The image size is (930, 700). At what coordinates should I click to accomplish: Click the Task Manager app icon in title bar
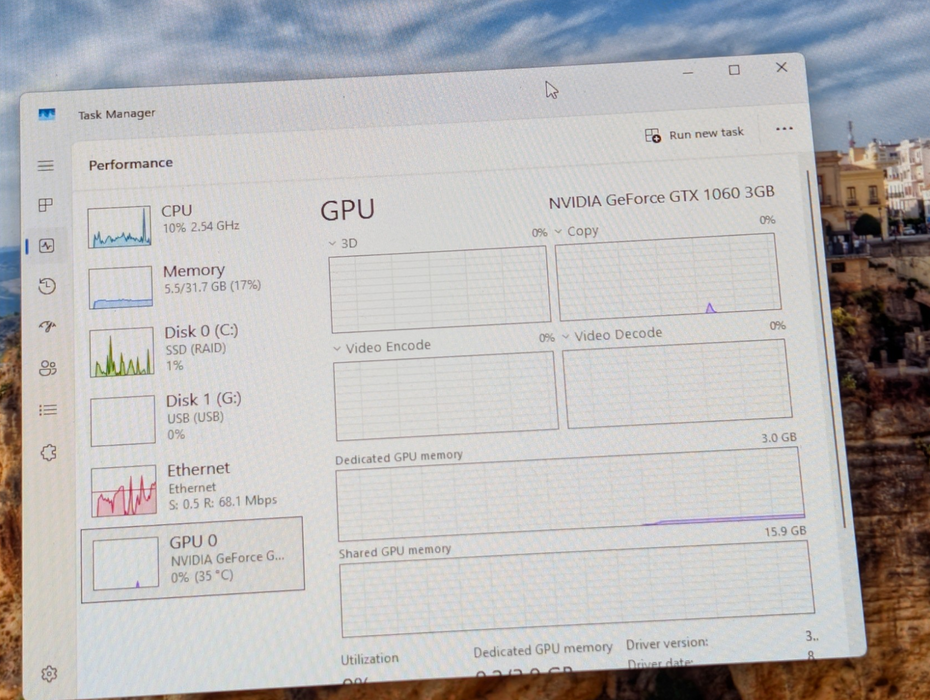click(47, 114)
